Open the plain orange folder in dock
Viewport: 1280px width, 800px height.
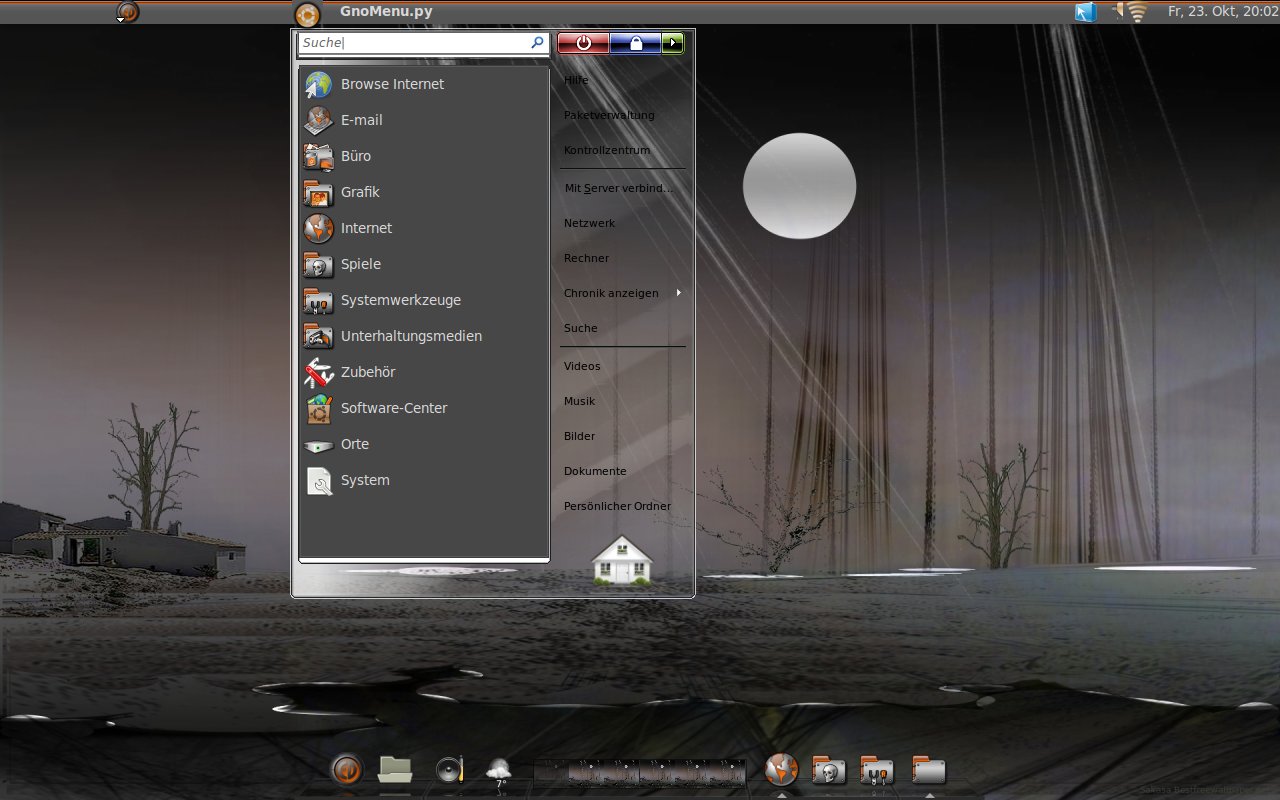click(929, 769)
